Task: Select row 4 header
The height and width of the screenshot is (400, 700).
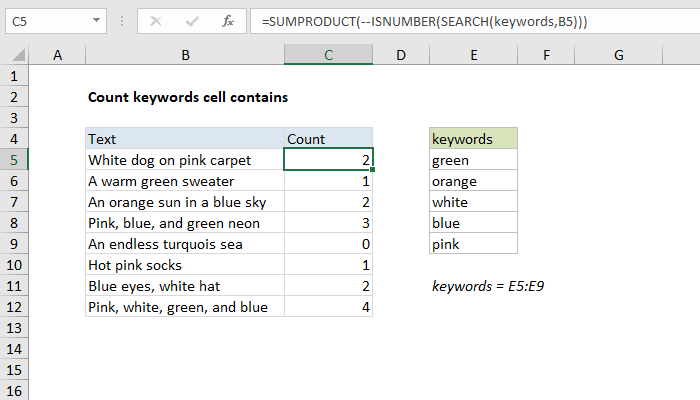Action: click(14, 139)
